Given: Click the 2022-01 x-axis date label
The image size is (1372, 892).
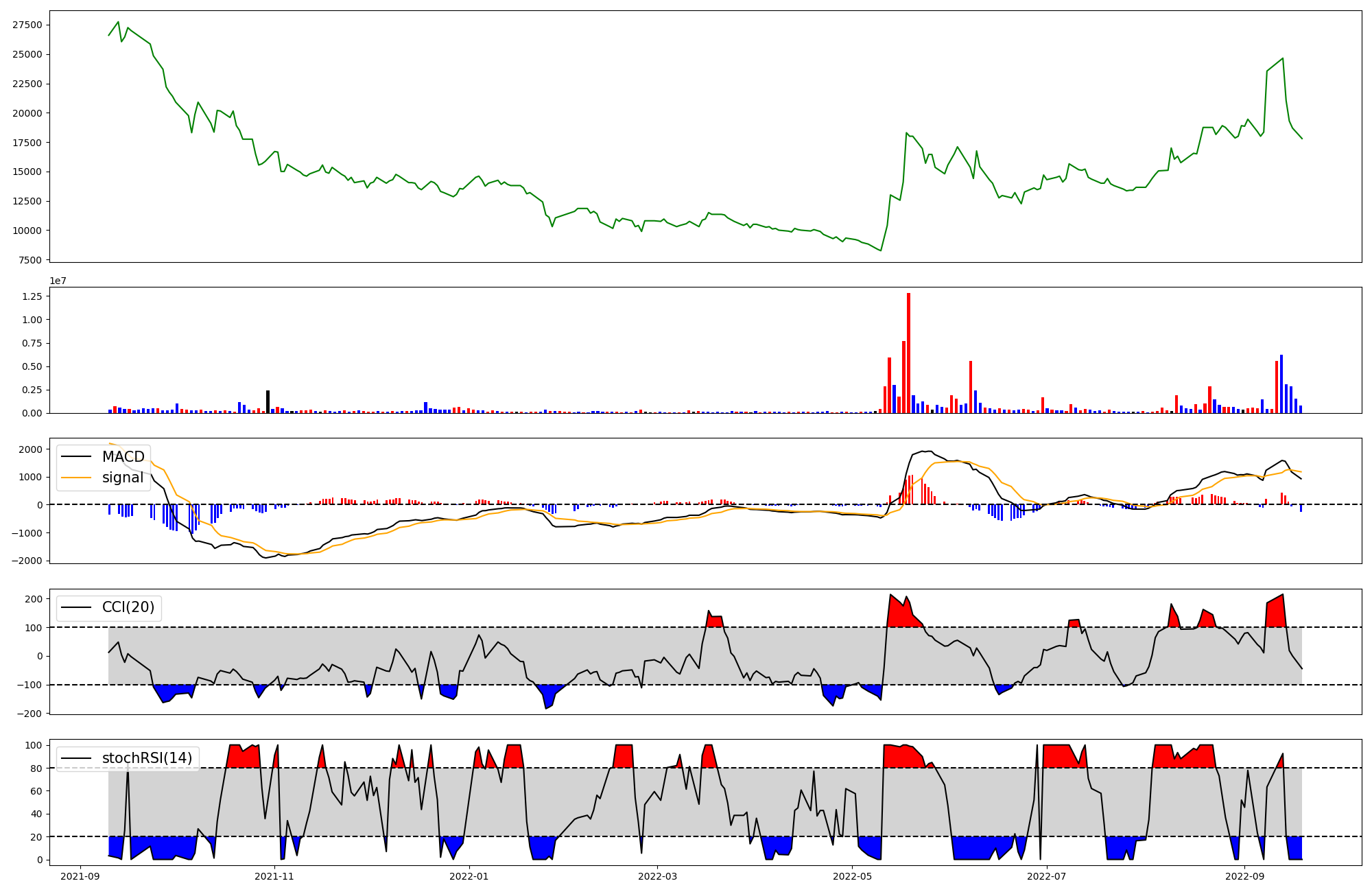Looking at the screenshot, I should click(469, 876).
